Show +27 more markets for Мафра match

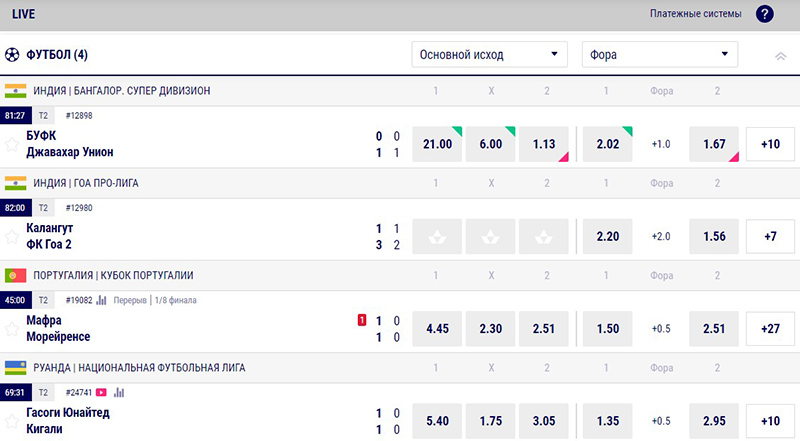(x=770, y=329)
